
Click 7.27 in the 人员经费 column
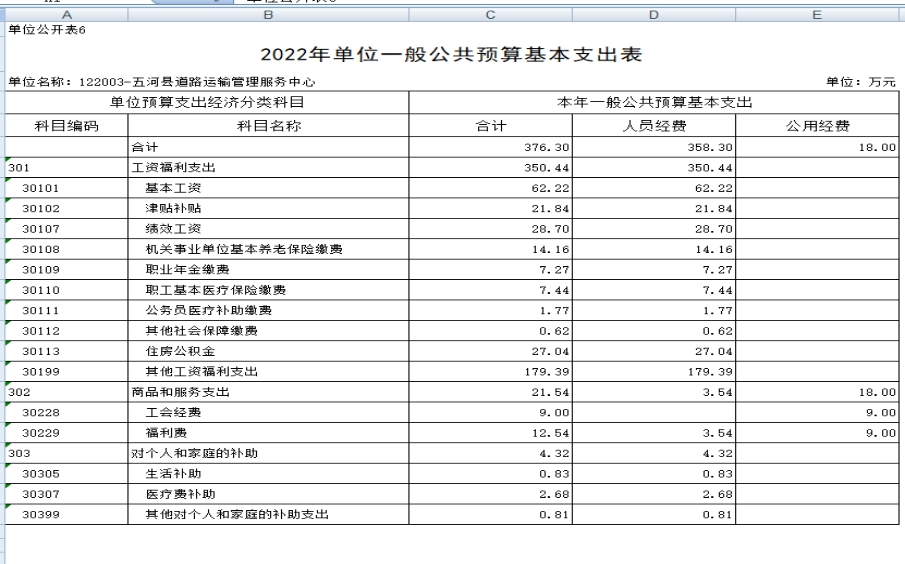(654, 270)
